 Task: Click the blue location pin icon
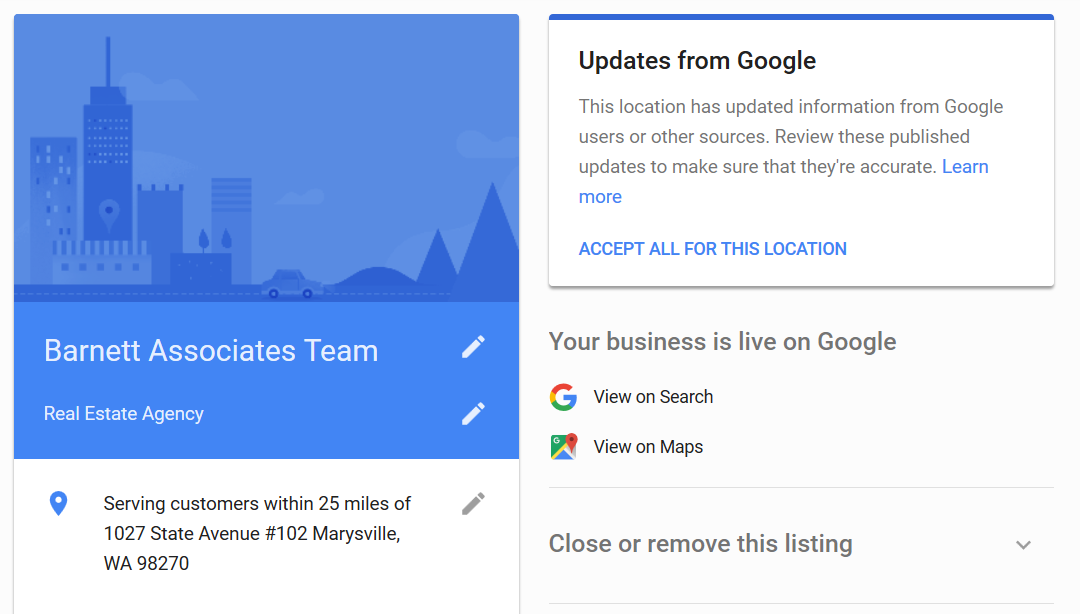(59, 504)
